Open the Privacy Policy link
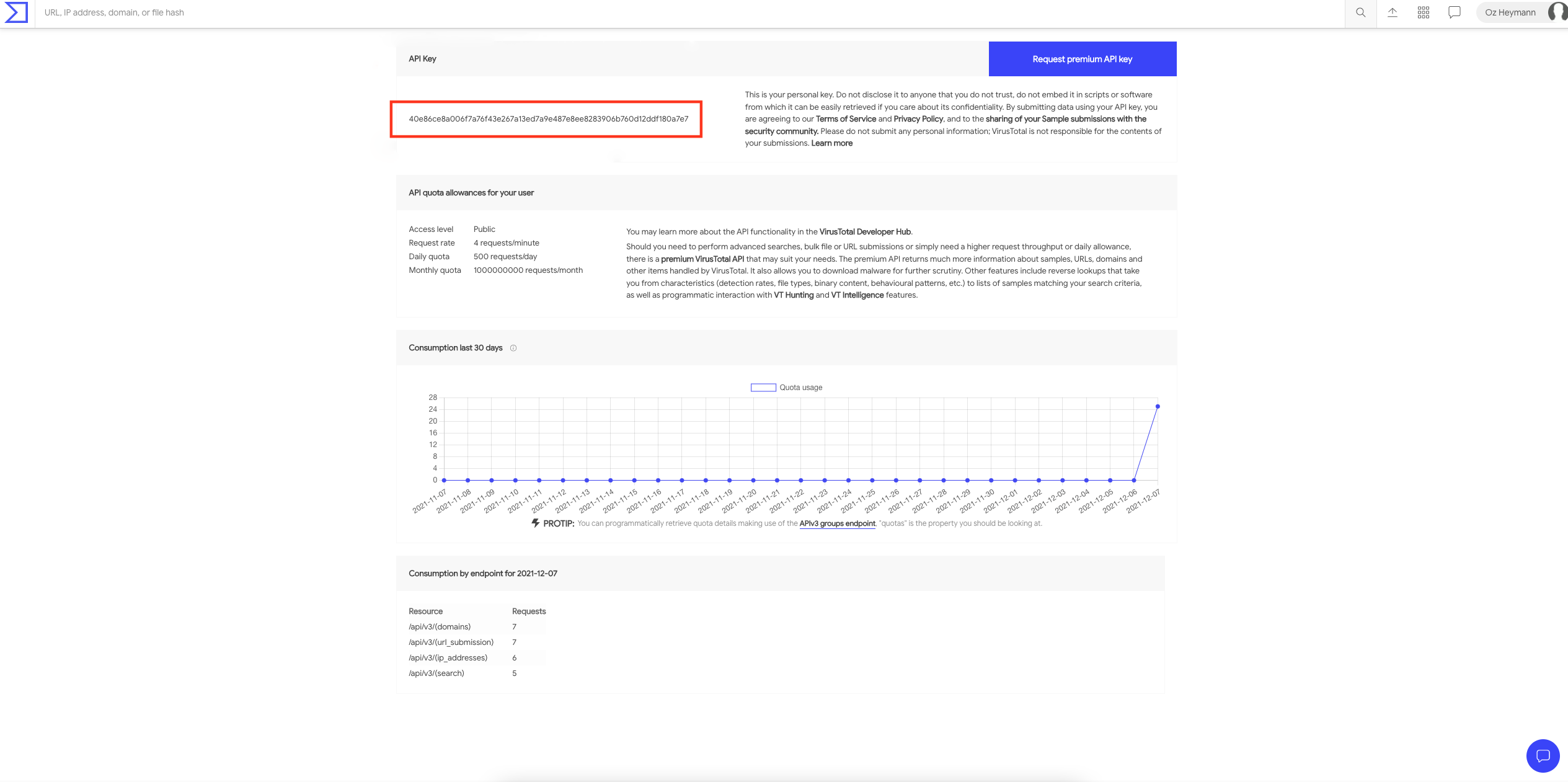 [x=918, y=119]
